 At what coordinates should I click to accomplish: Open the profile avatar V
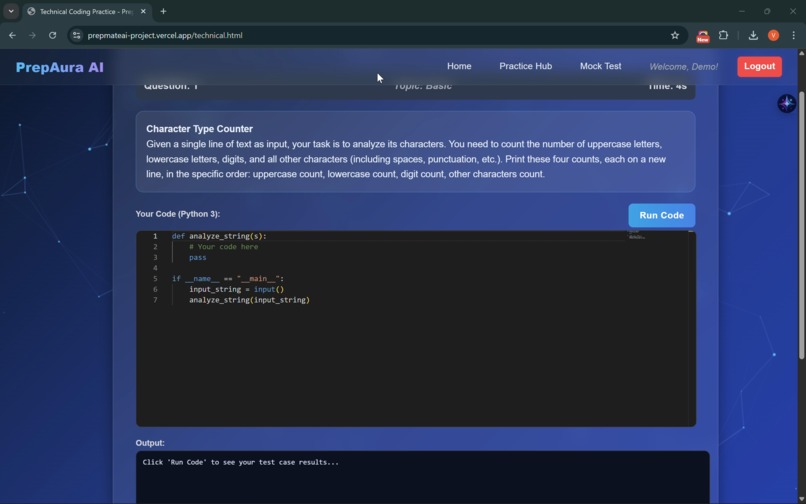click(773, 35)
